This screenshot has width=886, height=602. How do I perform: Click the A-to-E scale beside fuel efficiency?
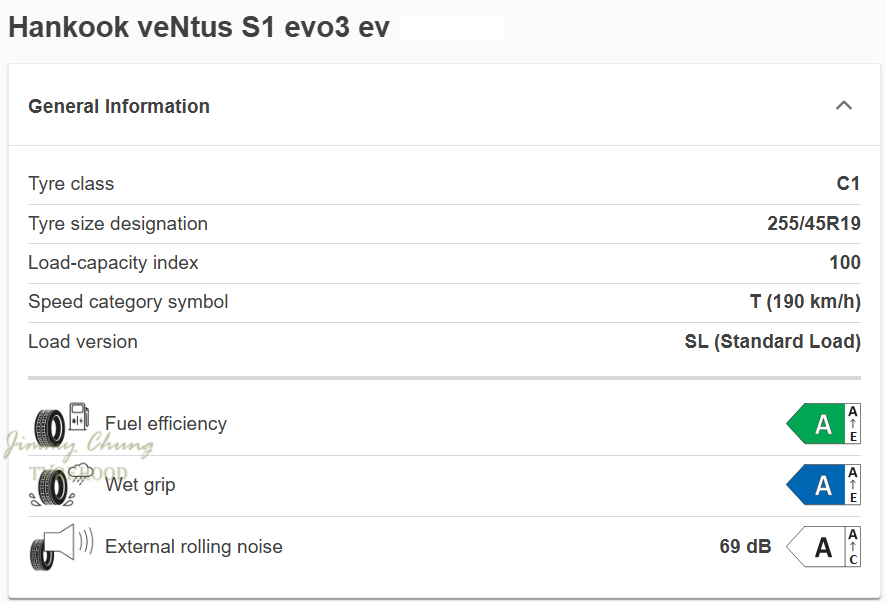pyautogui.click(x=853, y=424)
